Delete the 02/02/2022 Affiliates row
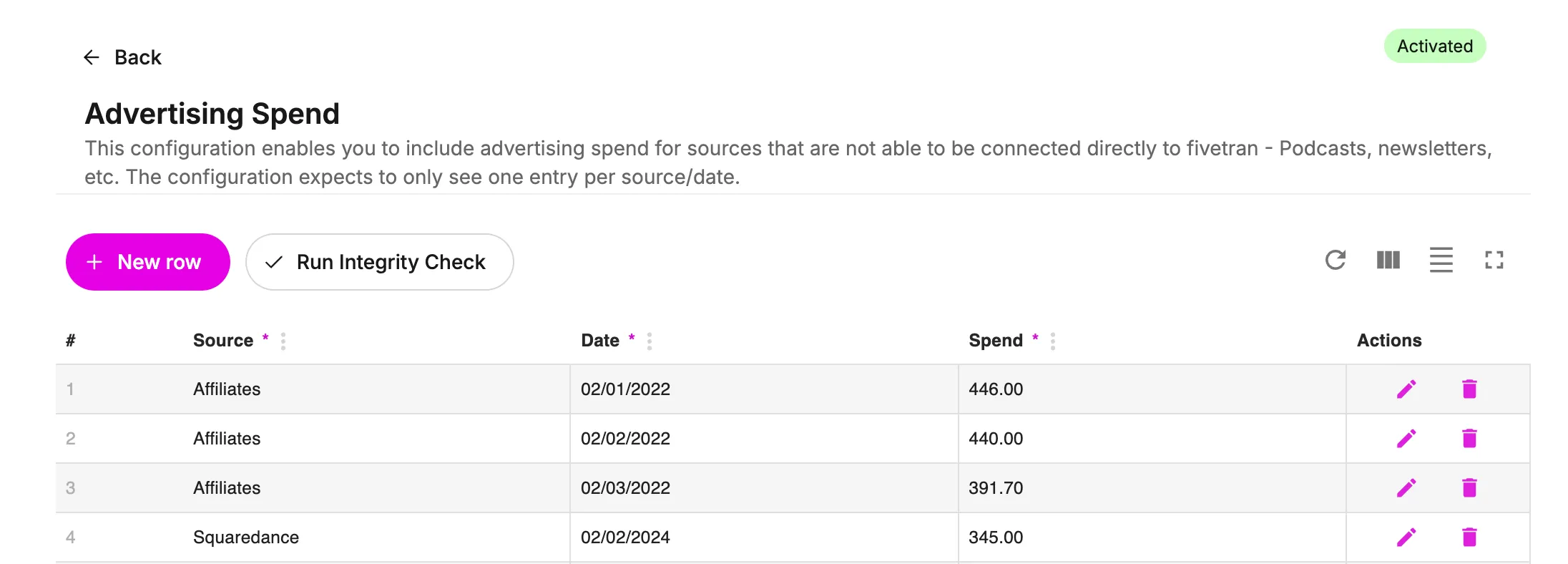This screenshot has width=1568, height=564. 1469,438
